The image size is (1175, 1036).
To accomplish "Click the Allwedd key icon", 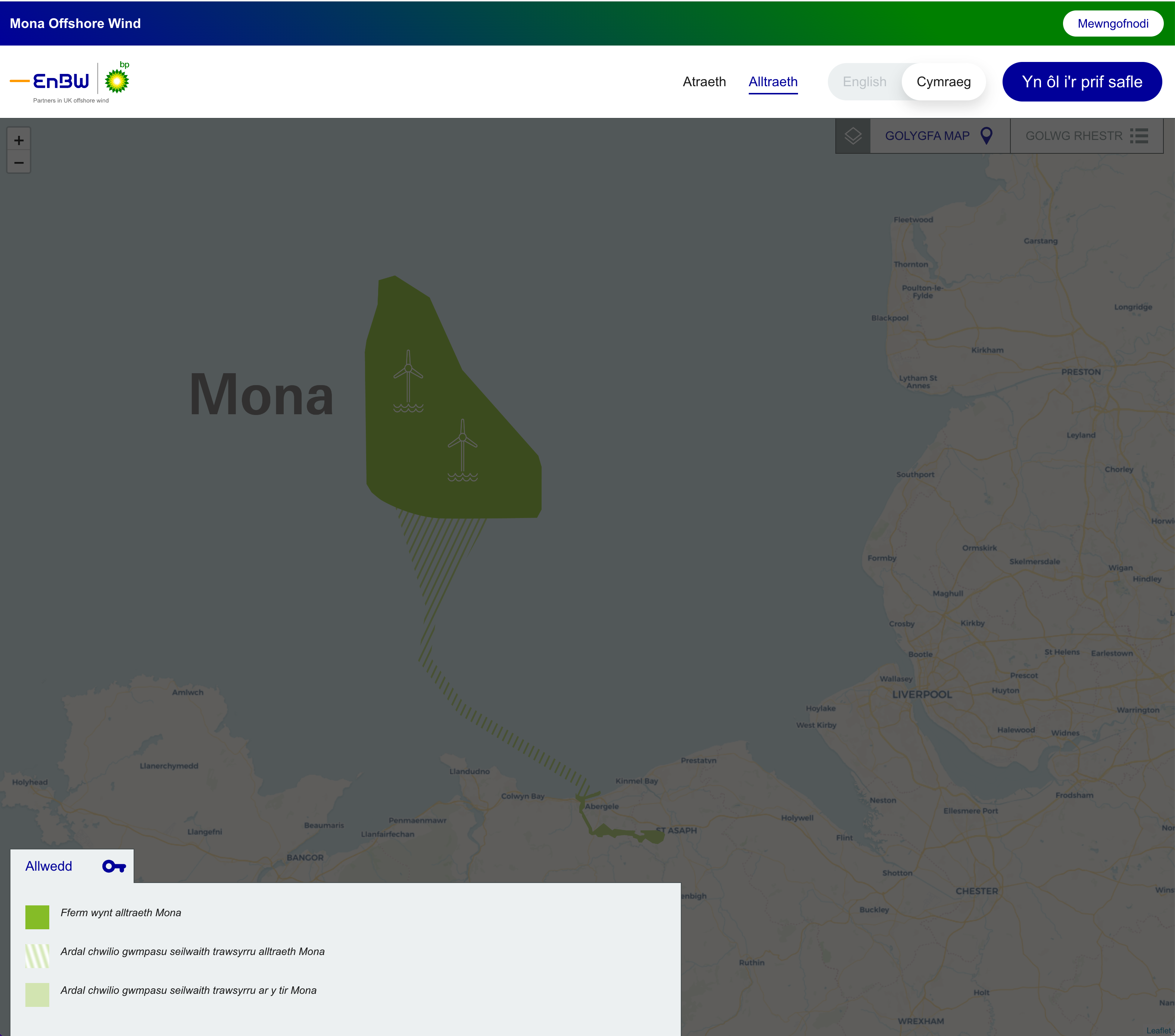I will click(x=114, y=867).
